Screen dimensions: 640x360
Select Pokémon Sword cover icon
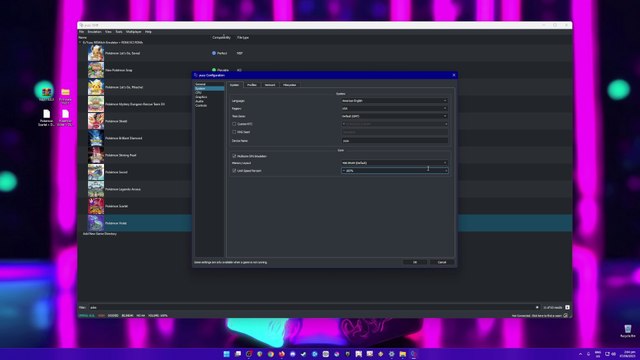96,172
